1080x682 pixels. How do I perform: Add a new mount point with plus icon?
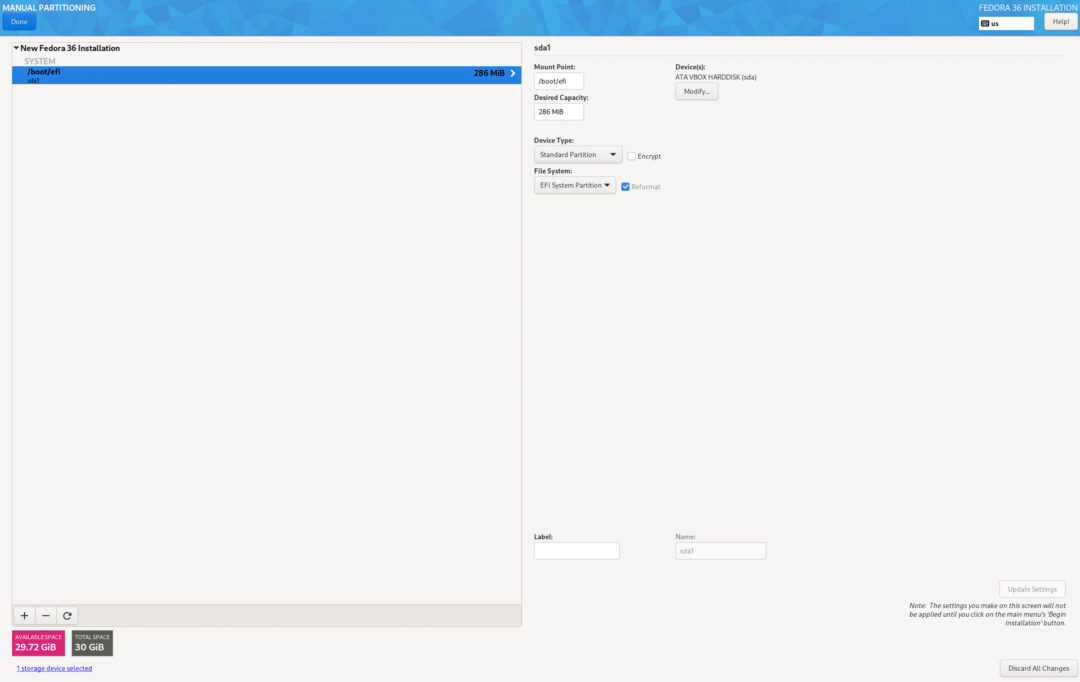pos(24,615)
